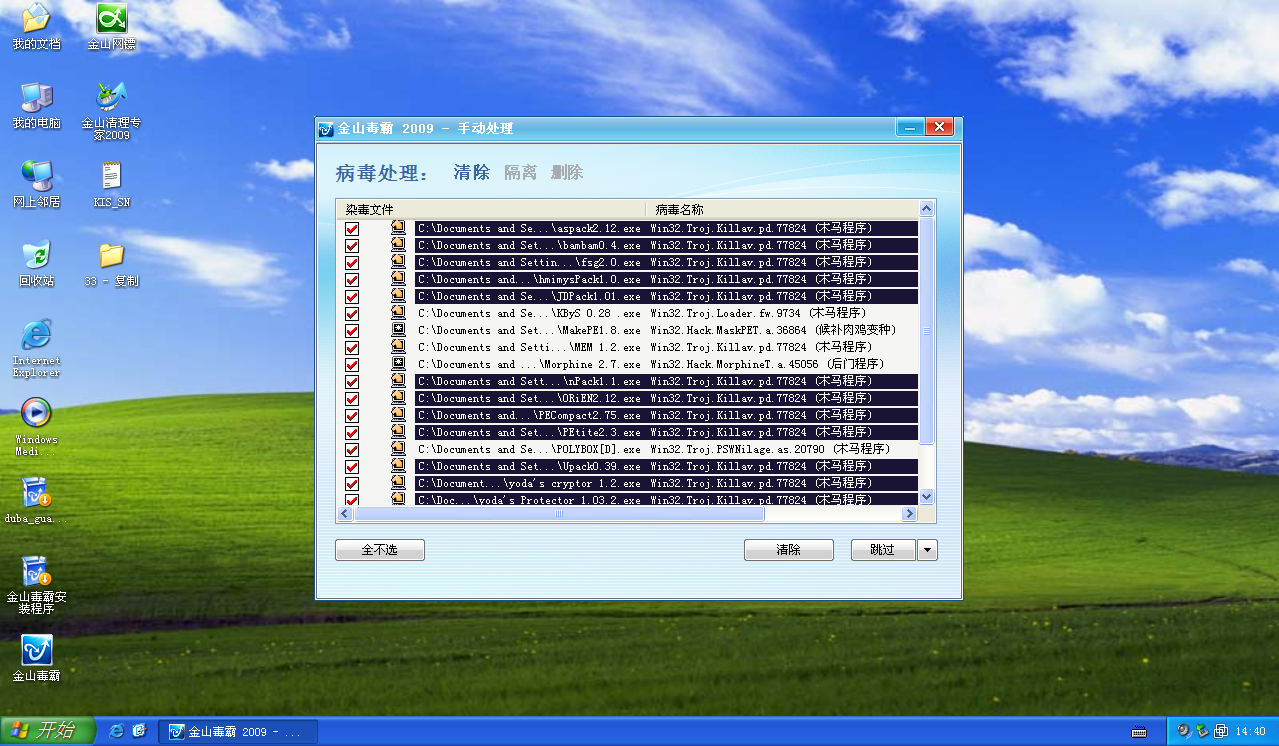Screen dimensions: 1279x746
Task: Click the 金山毒霸 logo in dialog title bar
Action: click(x=326, y=128)
